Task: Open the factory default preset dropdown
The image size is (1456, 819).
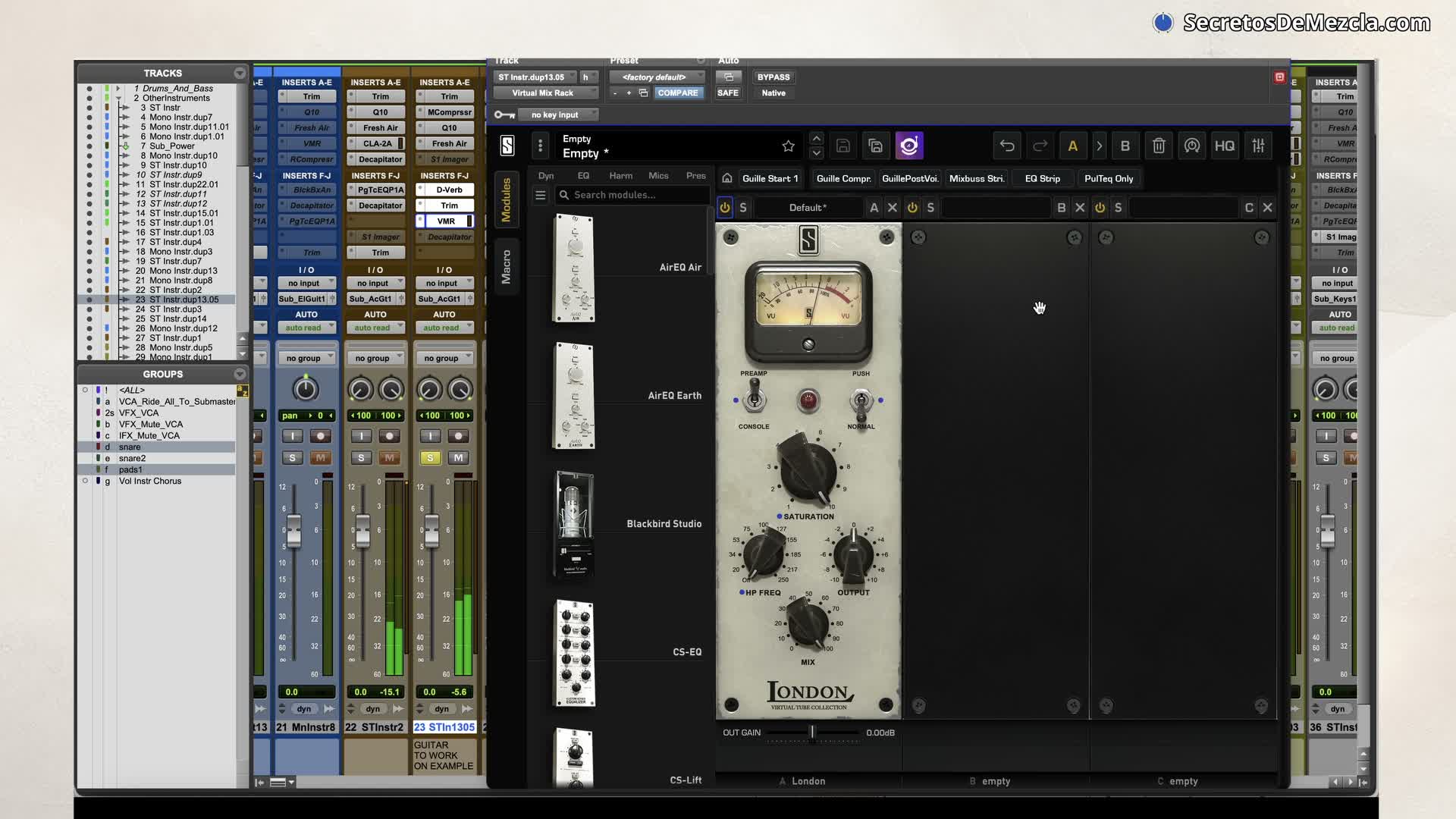Action: 657,77
